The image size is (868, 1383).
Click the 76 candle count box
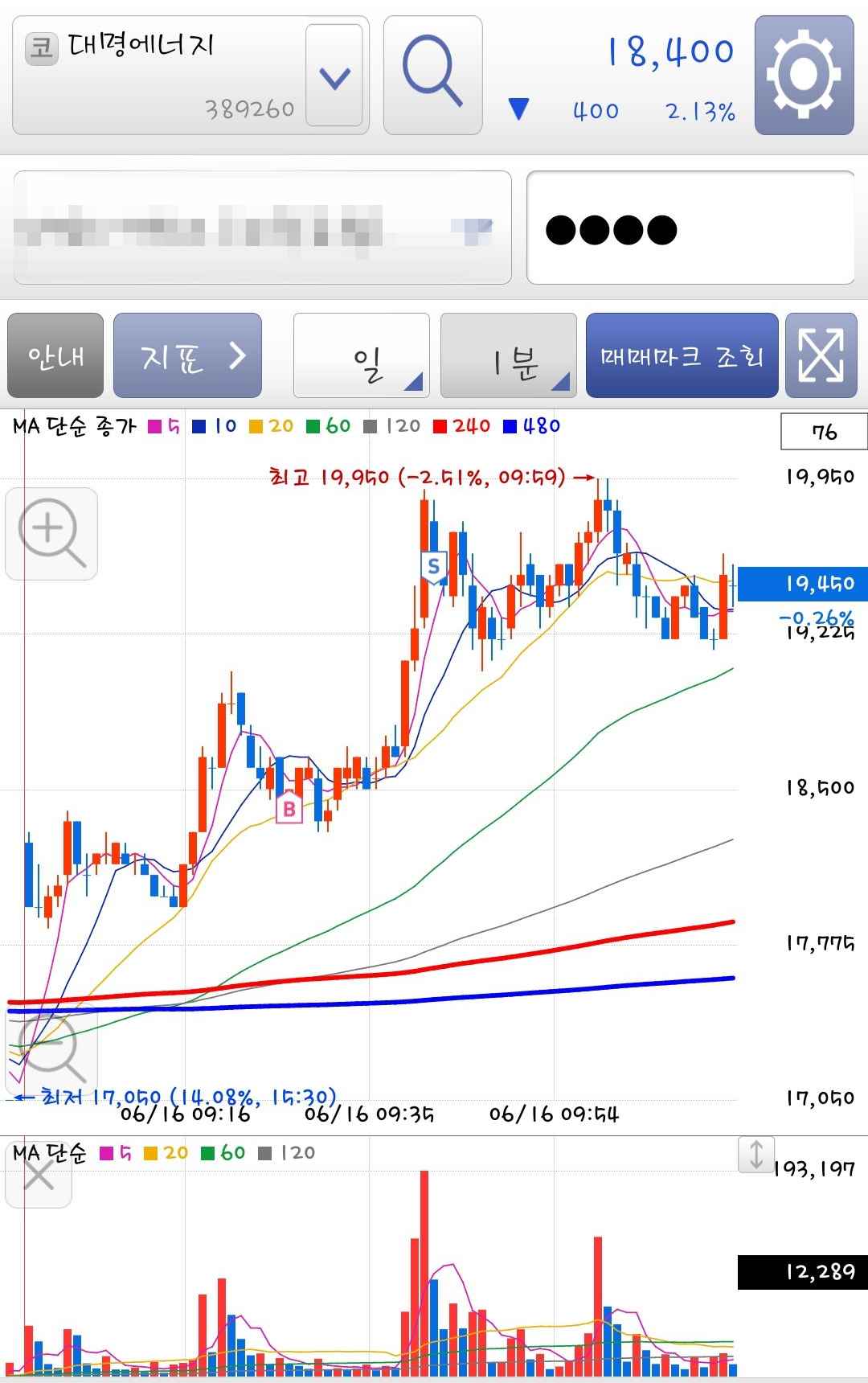point(824,432)
